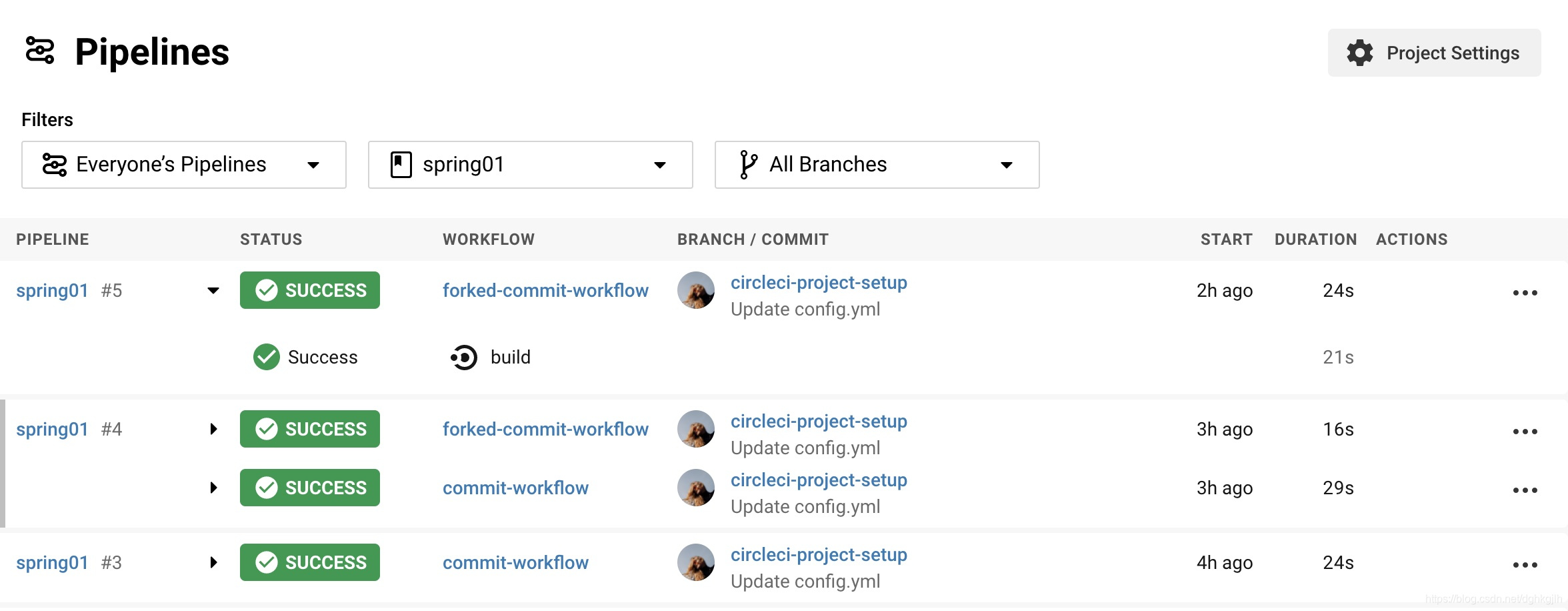Click SUCCESS badge for #4 forked-commit-workflow
Screen dimensions: 1568x611
310,429
